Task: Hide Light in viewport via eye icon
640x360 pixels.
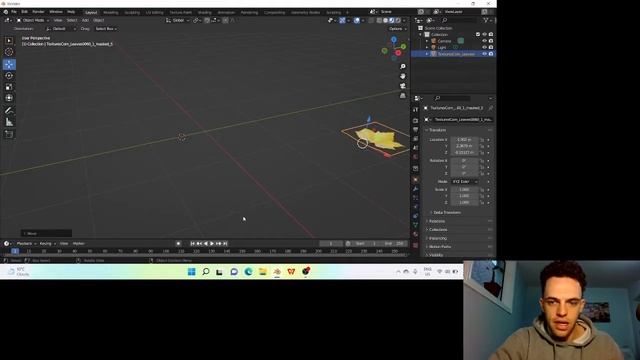Action: coord(484,47)
